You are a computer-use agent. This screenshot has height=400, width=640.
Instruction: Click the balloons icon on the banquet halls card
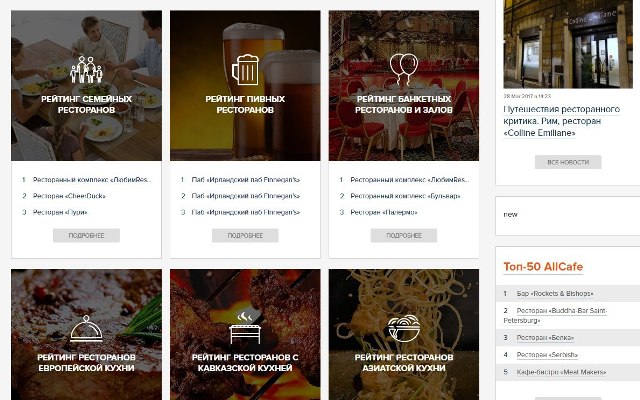404,69
